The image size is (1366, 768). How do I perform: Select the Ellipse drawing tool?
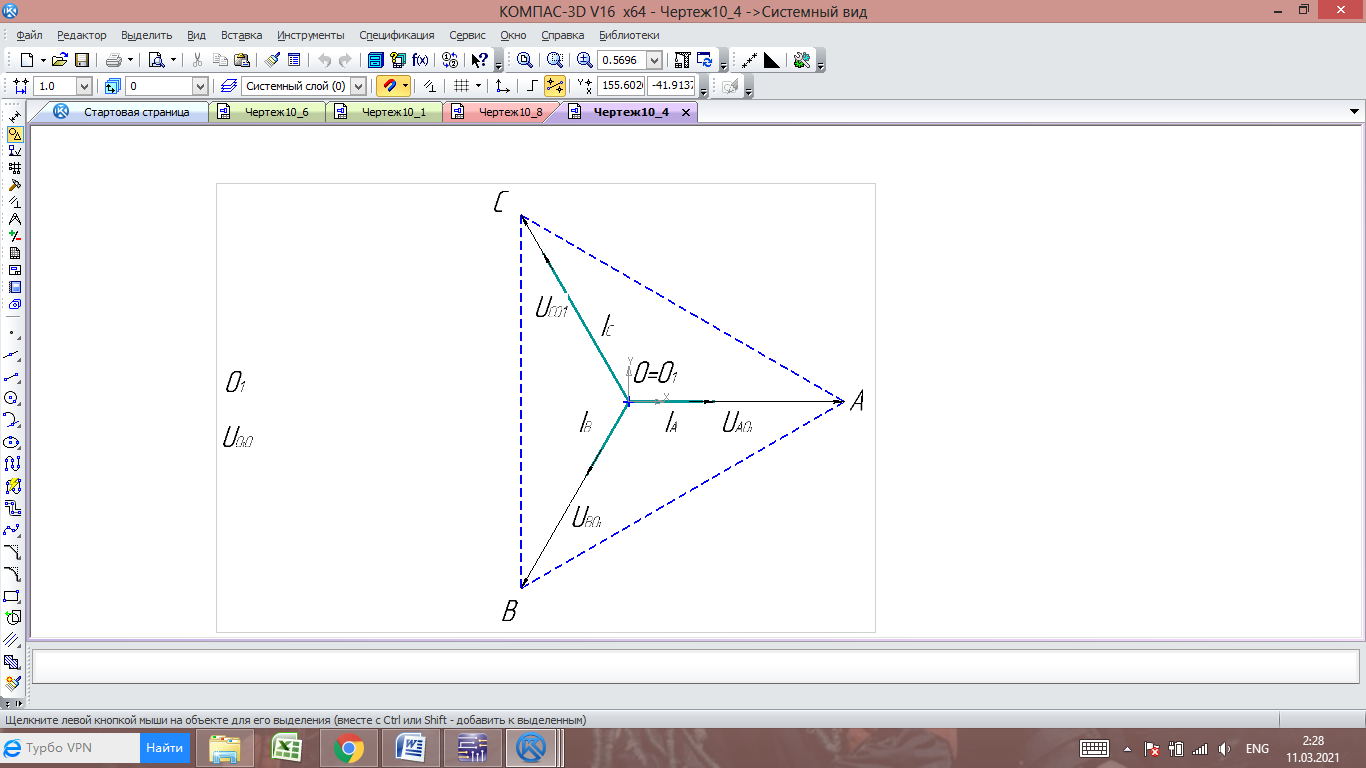click(13, 442)
